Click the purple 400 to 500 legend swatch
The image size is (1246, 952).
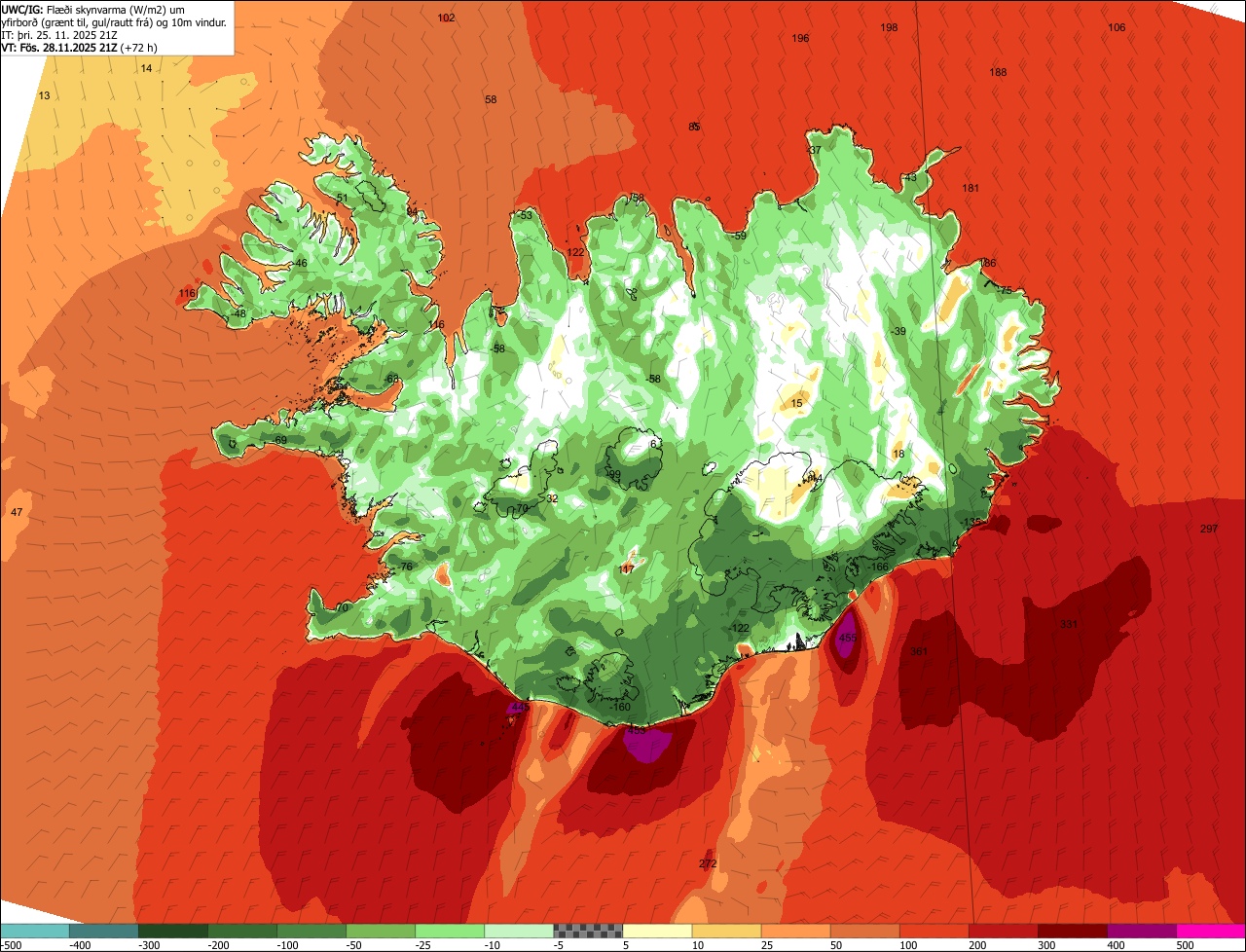pos(1142,930)
